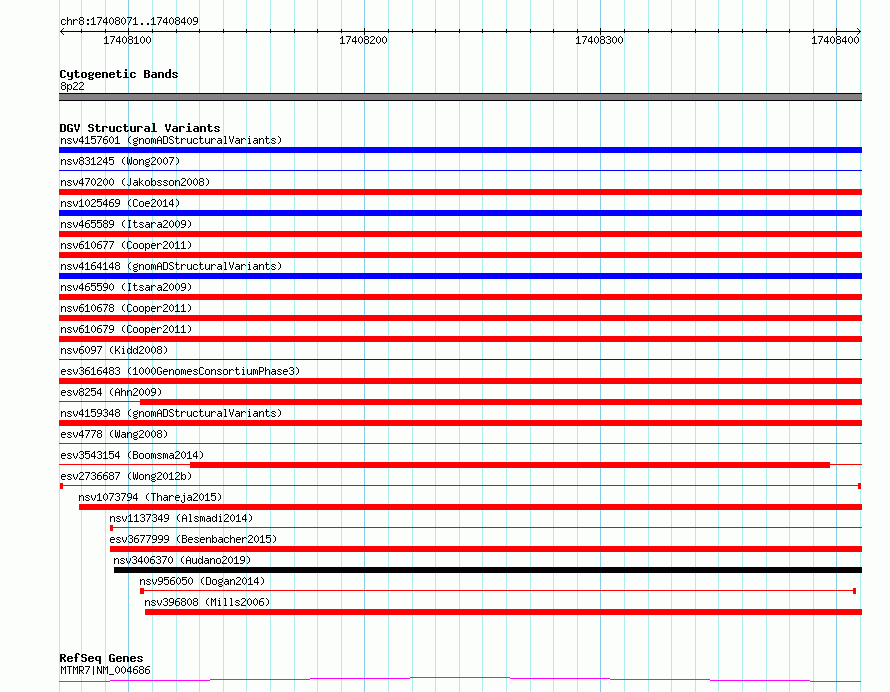Select the nsv610677 (Cooper2011) label
890x692 pixels.
click(x=126, y=245)
